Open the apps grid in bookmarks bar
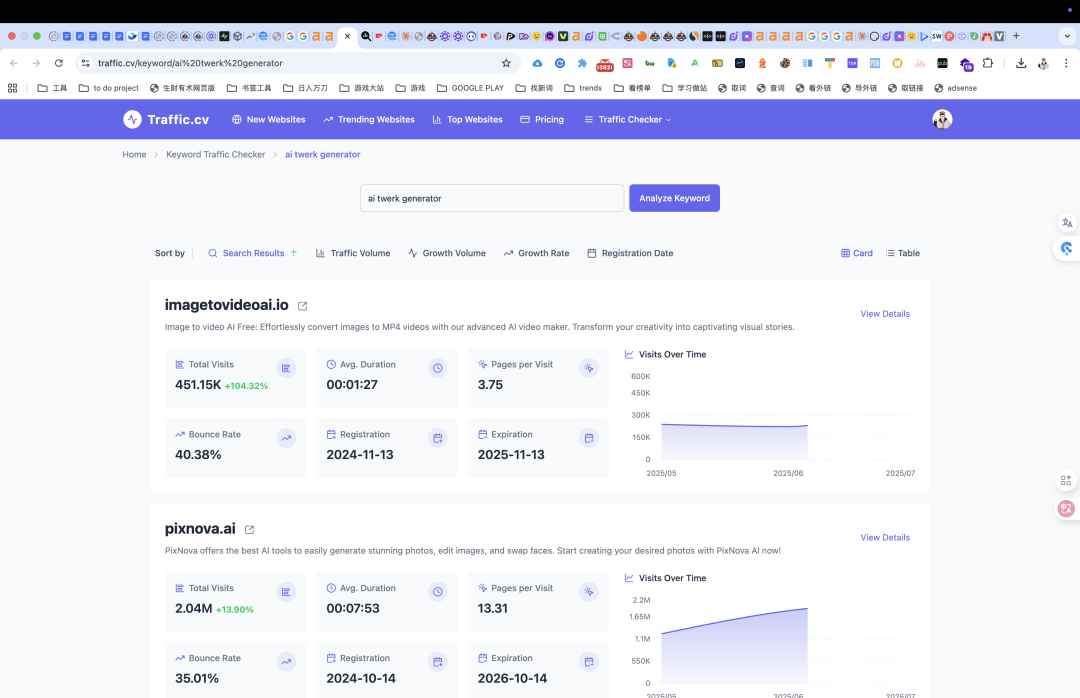 tap(12, 88)
